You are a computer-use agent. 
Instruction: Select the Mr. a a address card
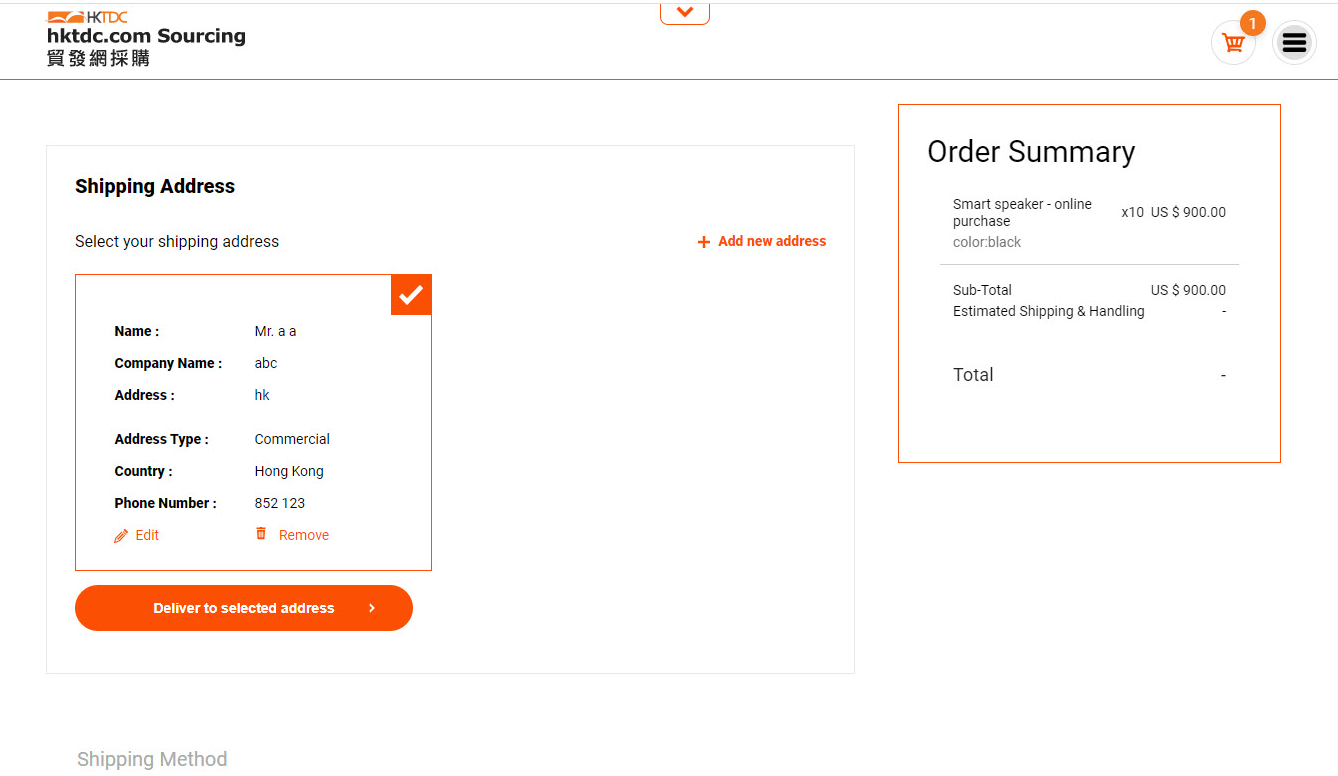253,422
